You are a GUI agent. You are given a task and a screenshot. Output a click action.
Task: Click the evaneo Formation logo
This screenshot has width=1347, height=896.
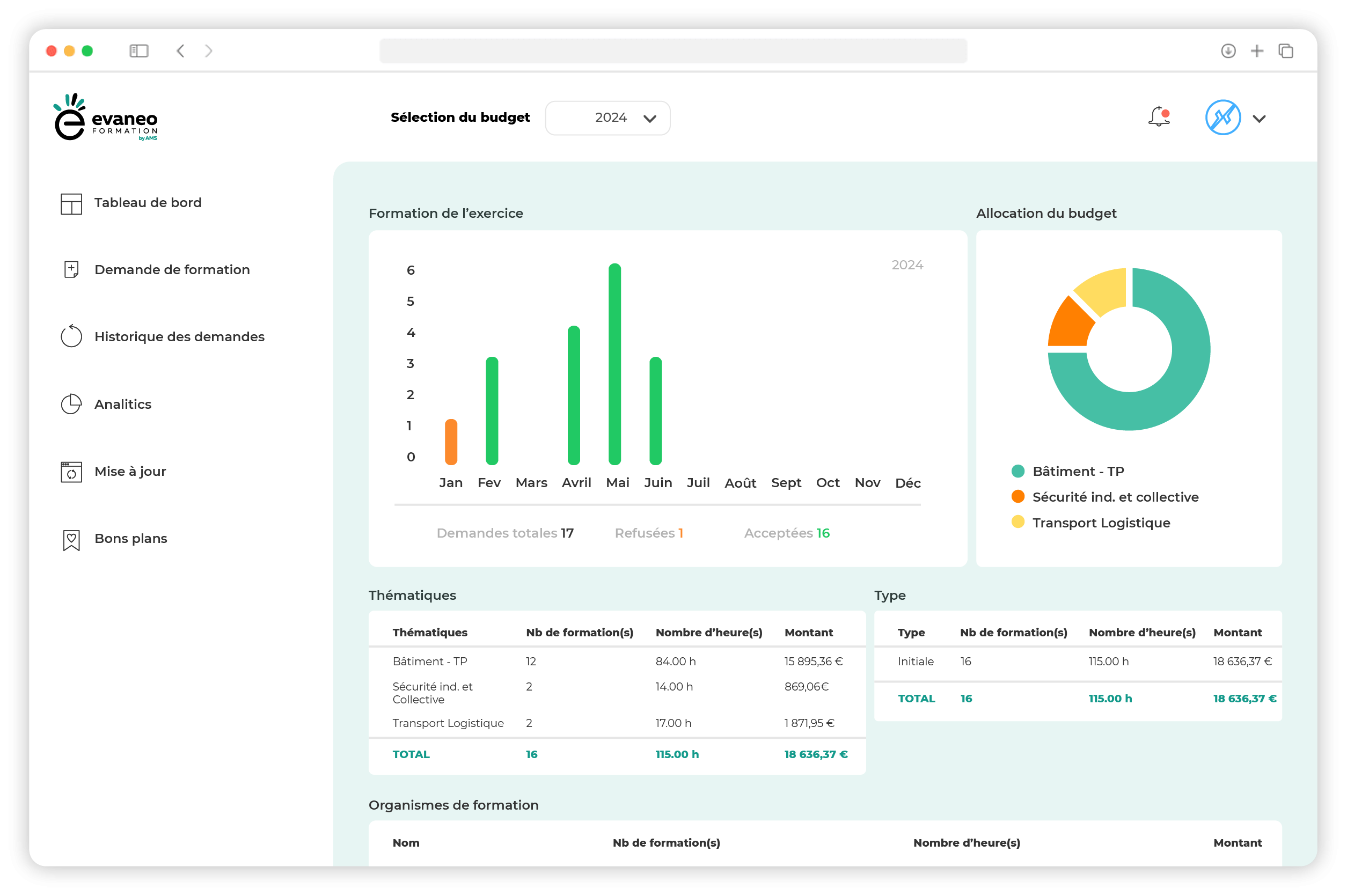click(105, 117)
